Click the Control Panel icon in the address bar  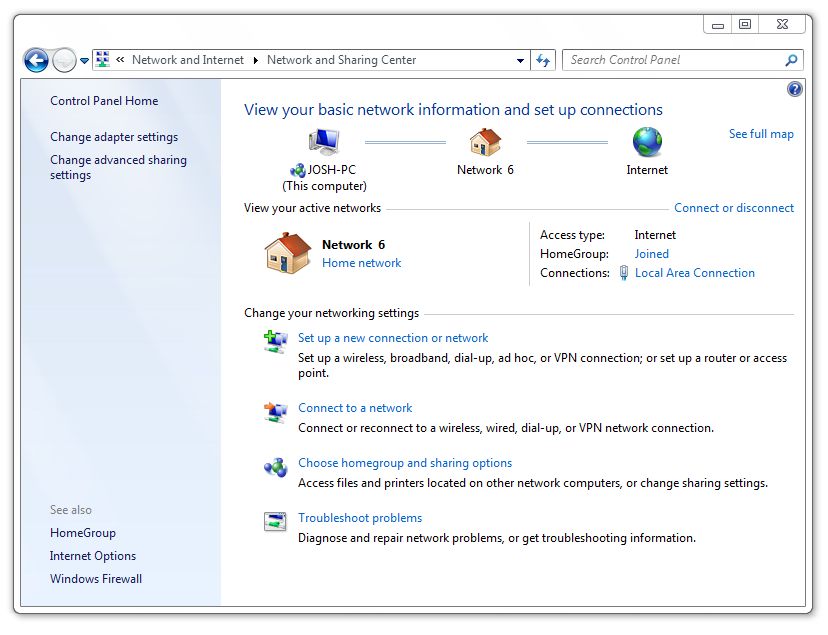103,60
